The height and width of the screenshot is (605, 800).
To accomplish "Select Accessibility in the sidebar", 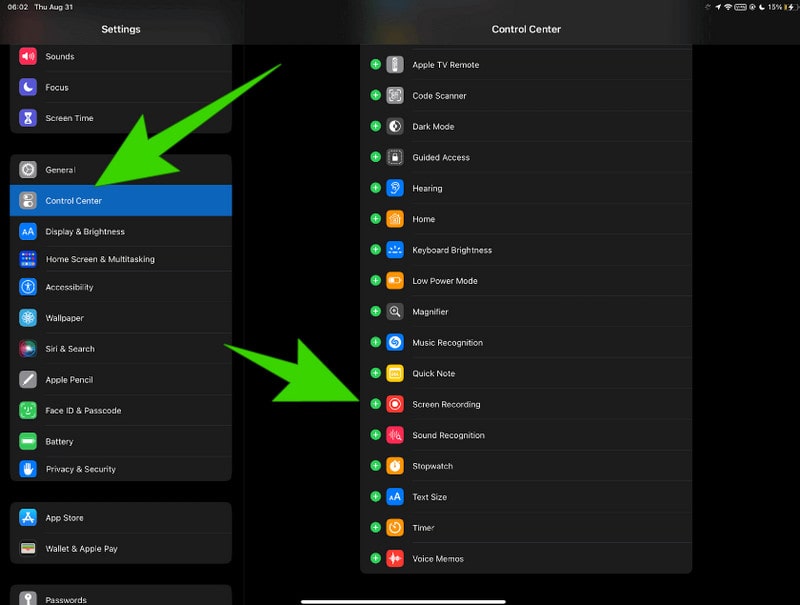I will point(69,287).
